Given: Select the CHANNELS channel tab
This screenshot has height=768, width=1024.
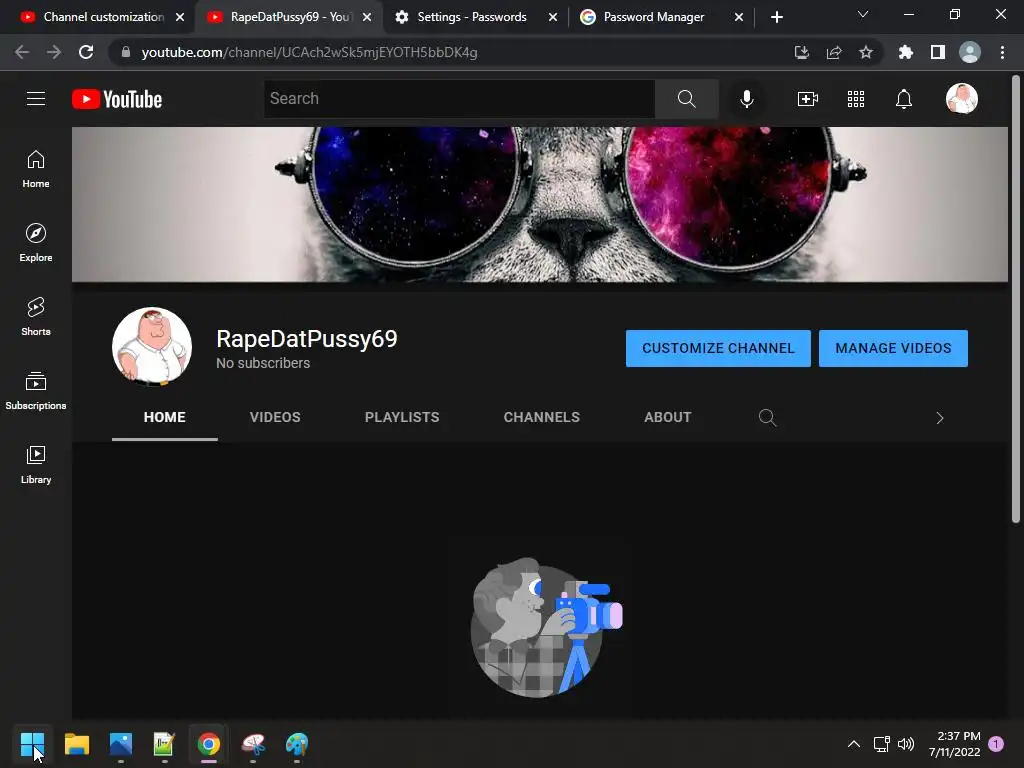Looking at the screenshot, I should [x=541, y=417].
